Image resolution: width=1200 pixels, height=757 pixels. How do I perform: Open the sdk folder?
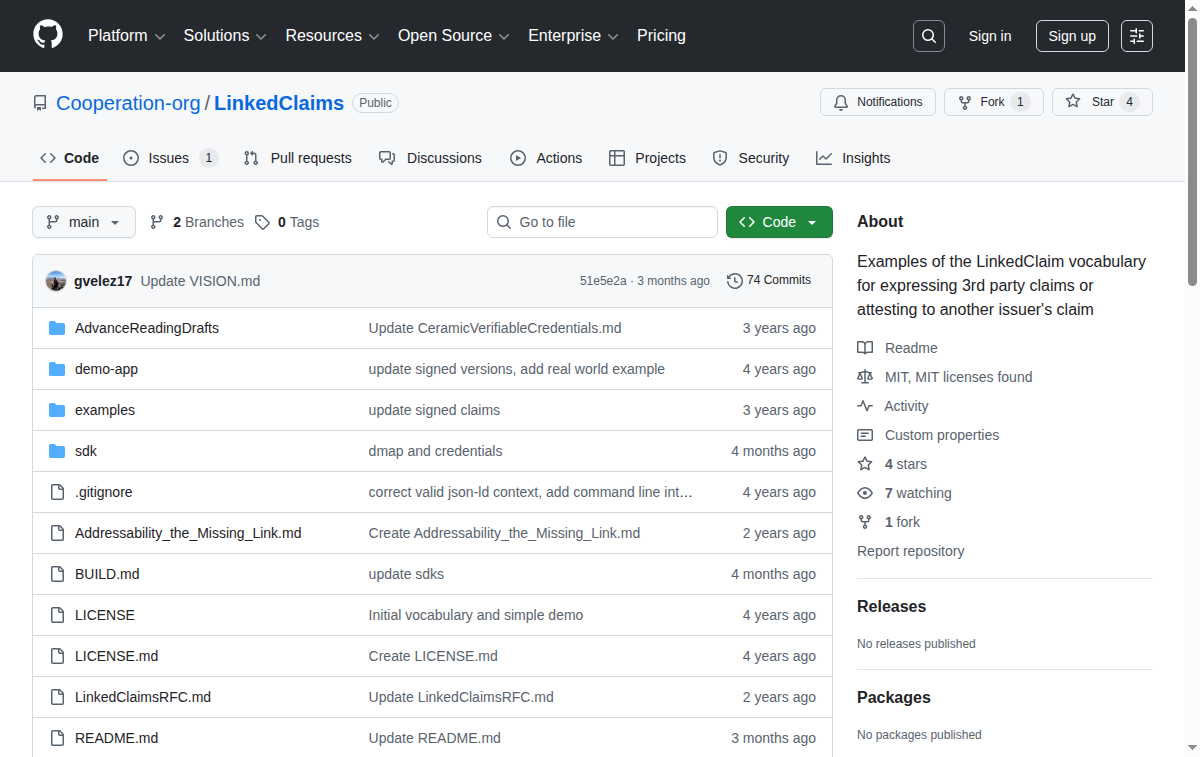coord(85,450)
